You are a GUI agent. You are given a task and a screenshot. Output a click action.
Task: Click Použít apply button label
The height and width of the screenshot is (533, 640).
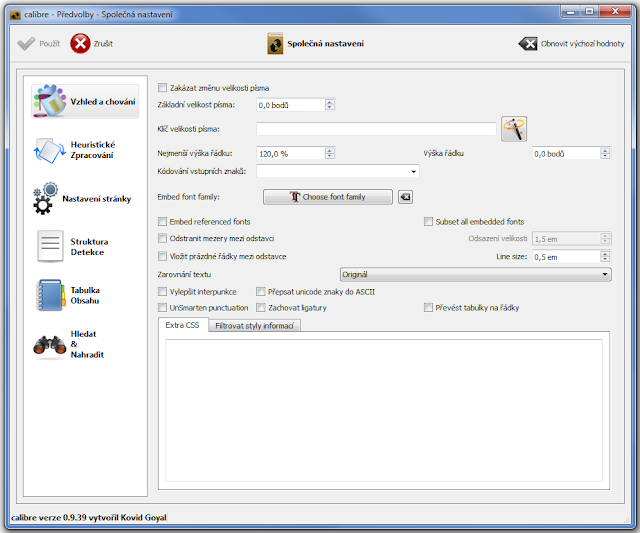click(x=50, y=44)
